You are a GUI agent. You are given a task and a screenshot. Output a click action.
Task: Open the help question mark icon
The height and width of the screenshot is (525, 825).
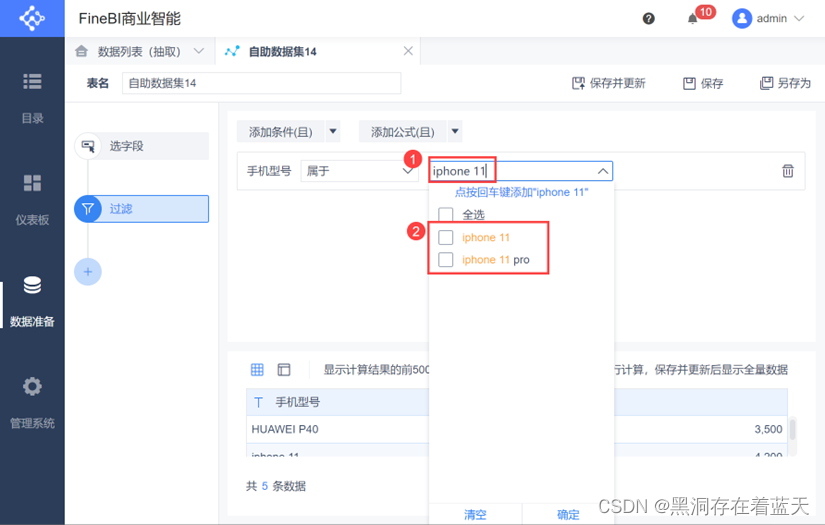click(x=648, y=18)
